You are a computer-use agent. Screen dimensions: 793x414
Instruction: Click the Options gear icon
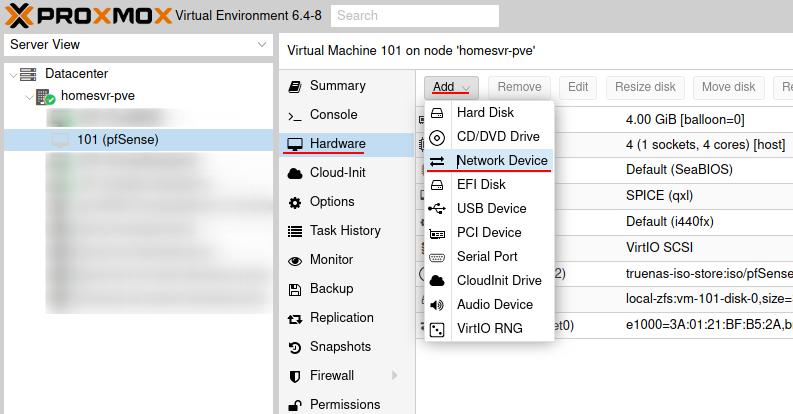tap(295, 203)
